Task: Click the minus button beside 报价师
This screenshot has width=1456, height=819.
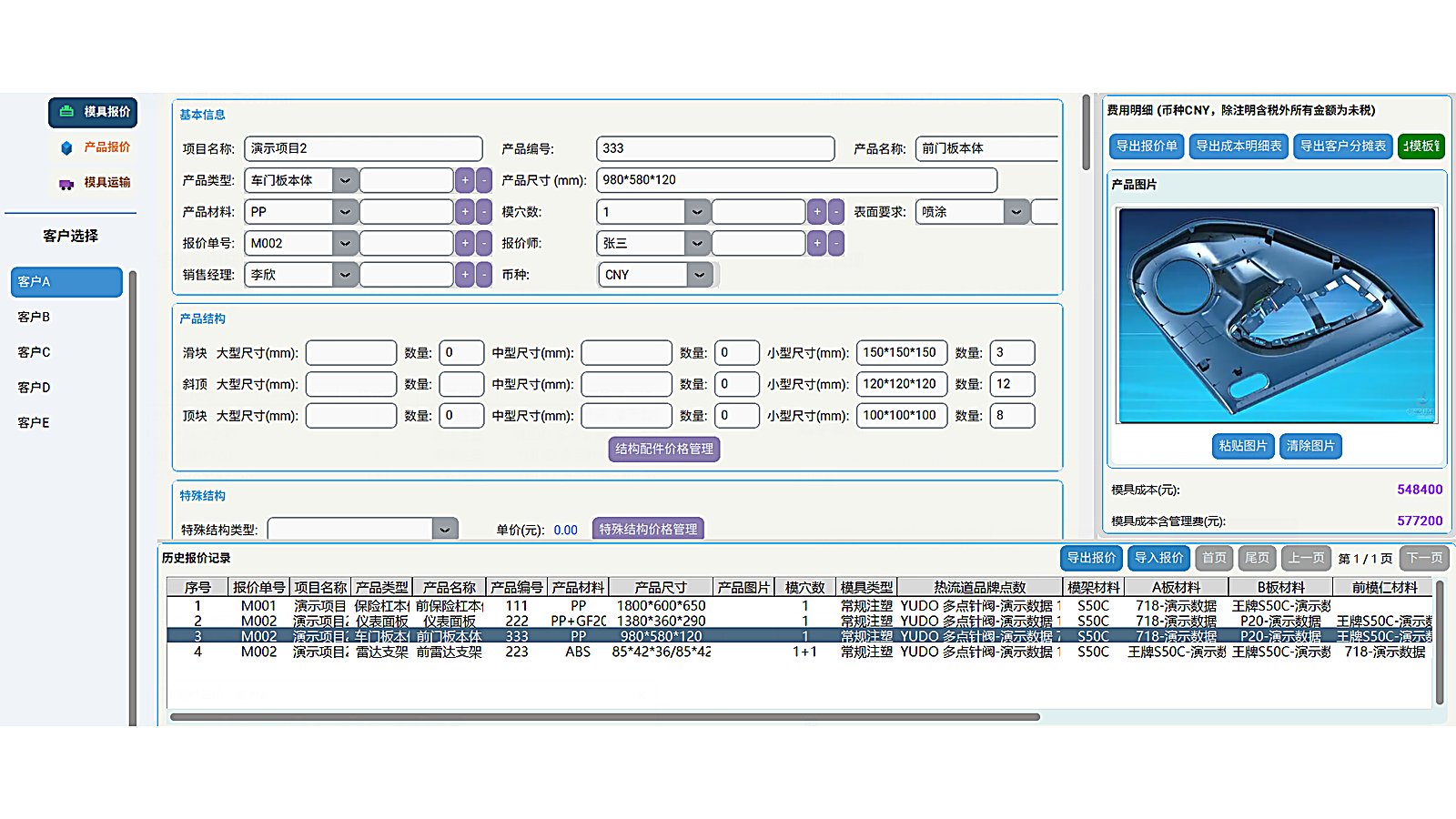Action: [x=836, y=243]
